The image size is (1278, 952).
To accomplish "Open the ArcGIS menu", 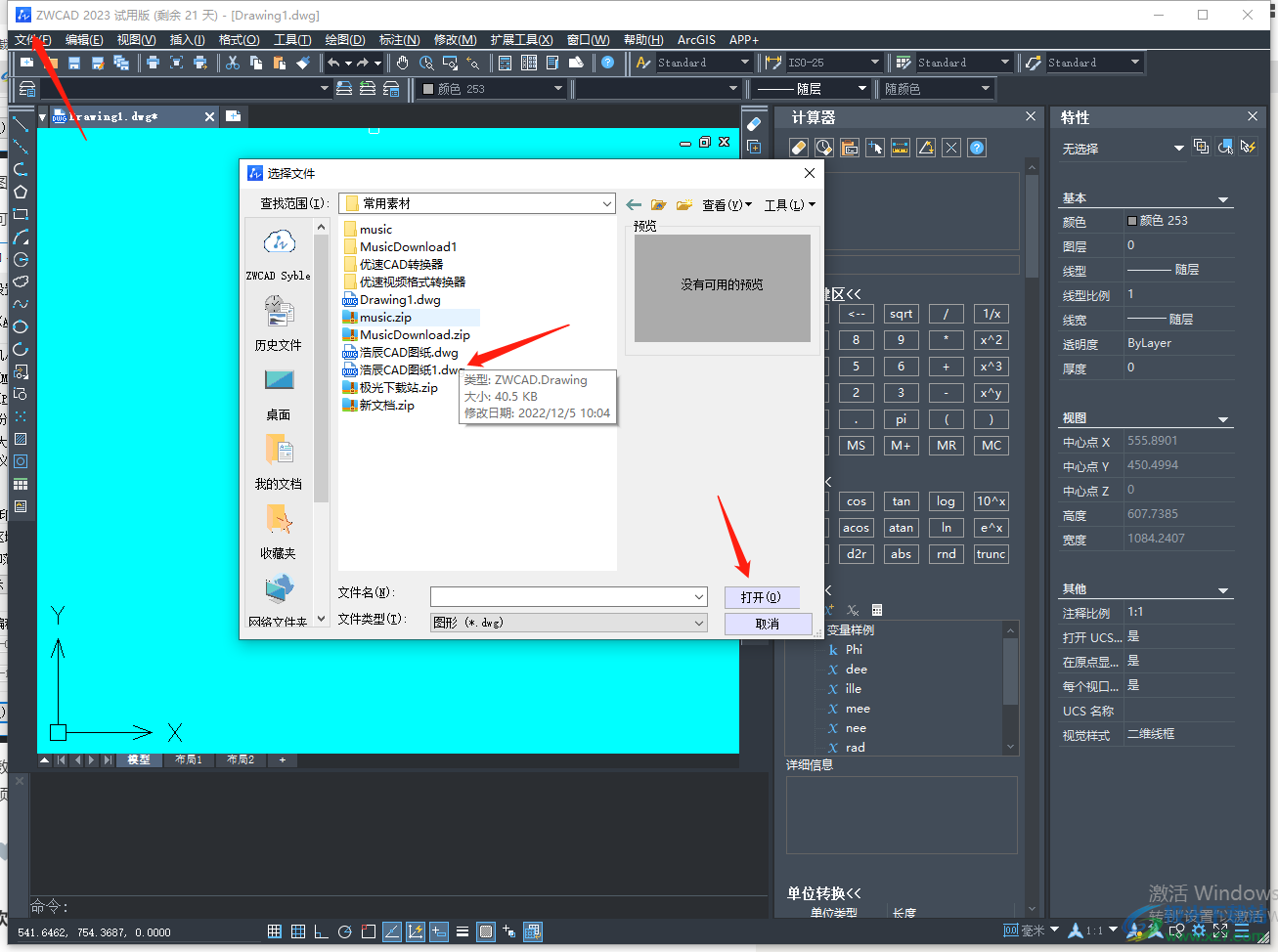I will pyautogui.click(x=696, y=40).
